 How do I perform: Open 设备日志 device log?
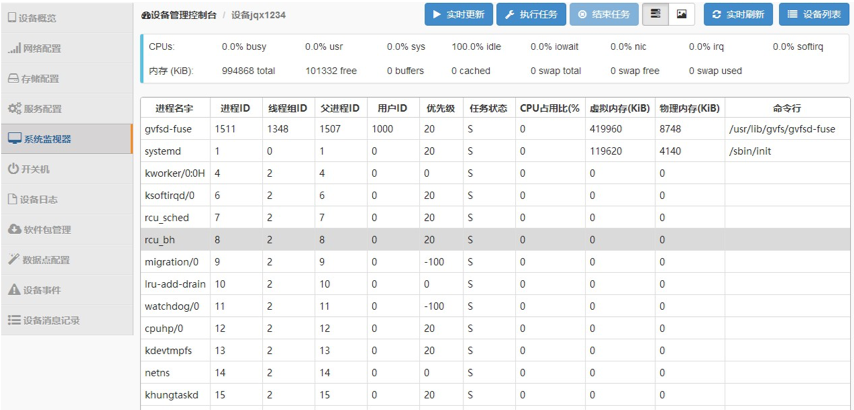click(66, 199)
